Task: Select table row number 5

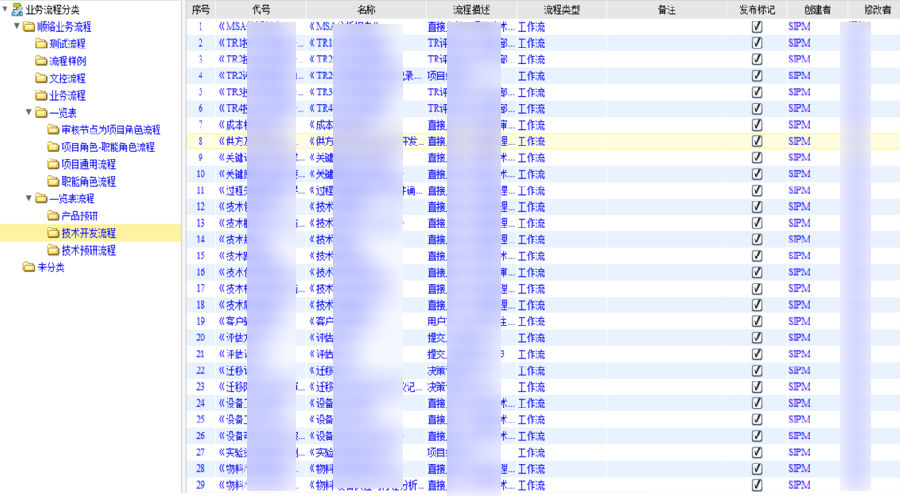Action: pos(200,92)
